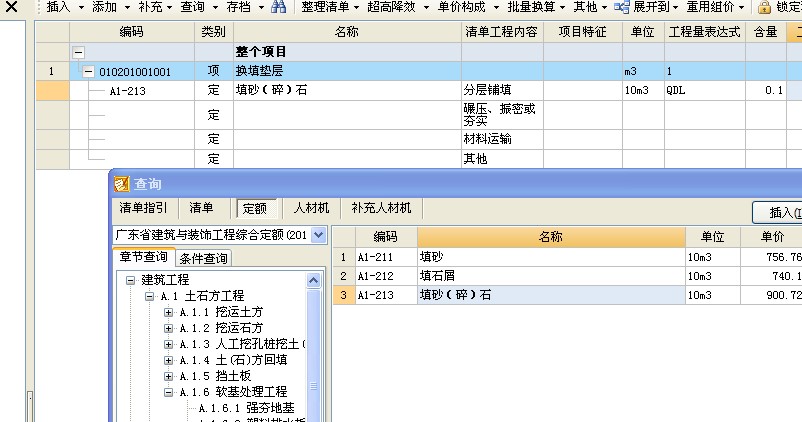
Task: Collapse the A.1 土石方工程 node
Action: tap(149, 296)
